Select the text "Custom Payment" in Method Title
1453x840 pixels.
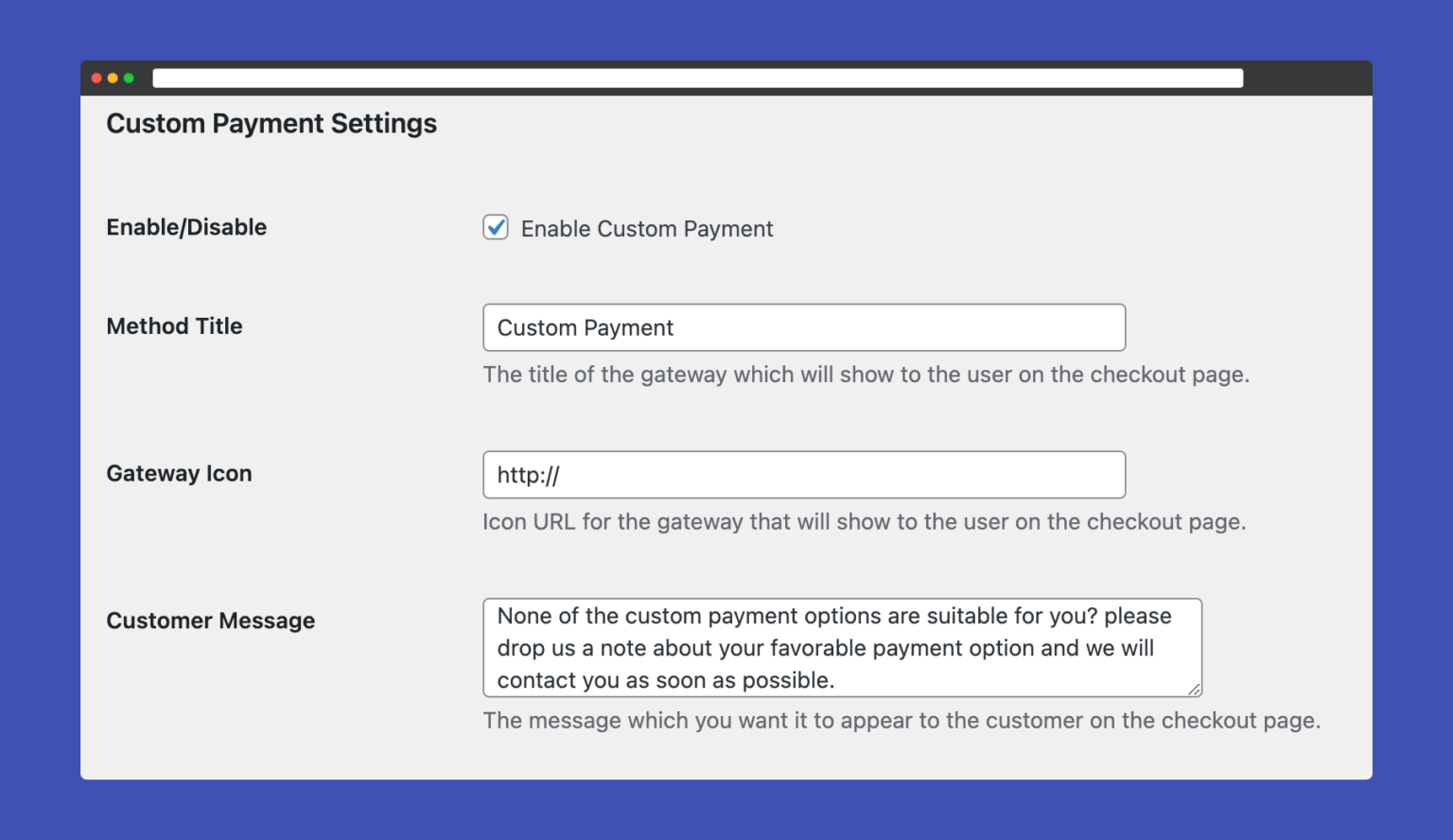[x=585, y=327]
